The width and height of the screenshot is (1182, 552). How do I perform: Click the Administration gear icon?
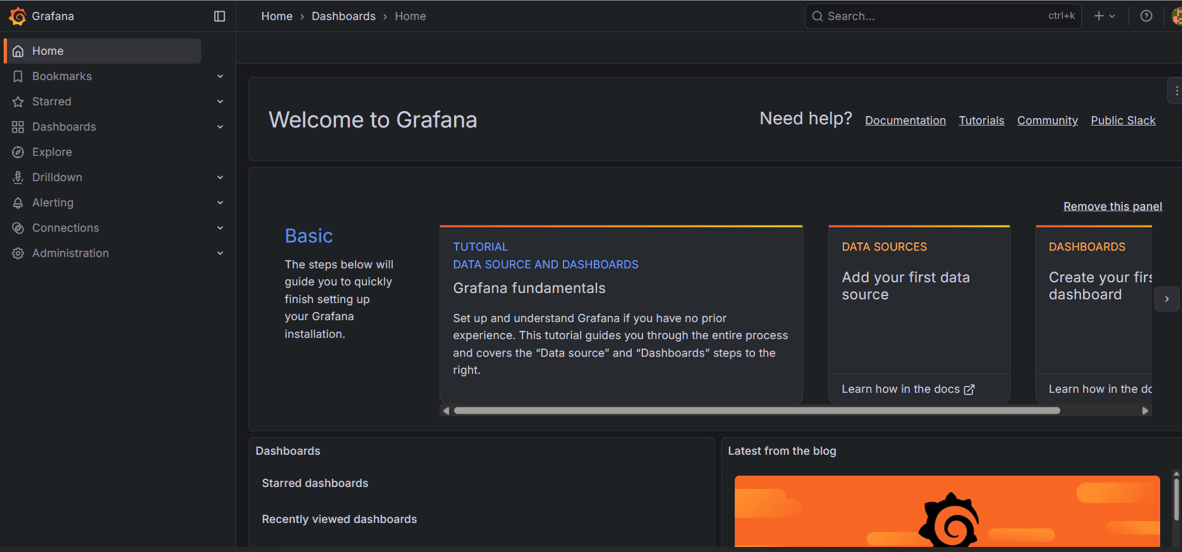coord(18,254)
